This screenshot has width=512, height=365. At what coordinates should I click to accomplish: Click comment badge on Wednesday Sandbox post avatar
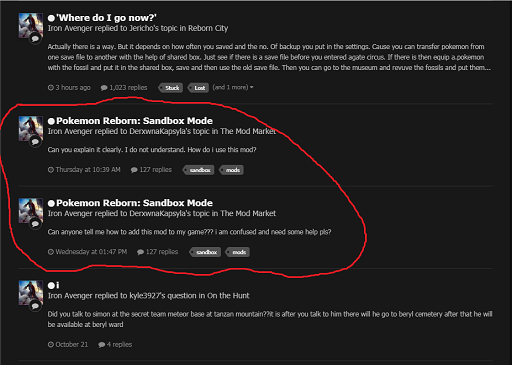35,224
